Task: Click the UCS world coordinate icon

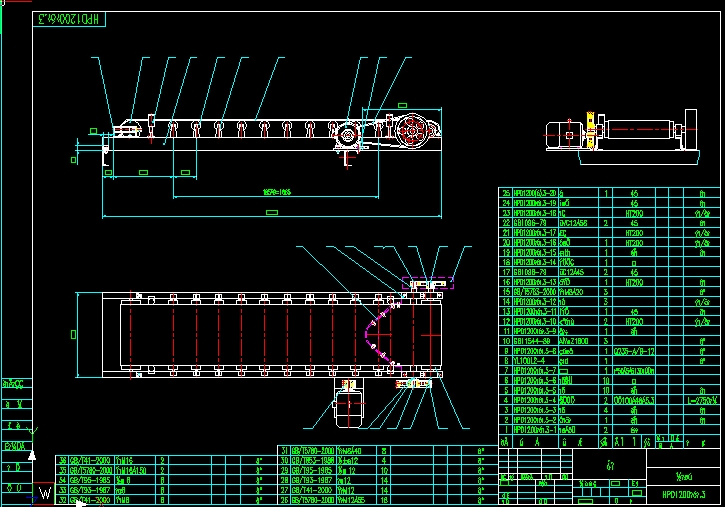Action: pos(44,493)
